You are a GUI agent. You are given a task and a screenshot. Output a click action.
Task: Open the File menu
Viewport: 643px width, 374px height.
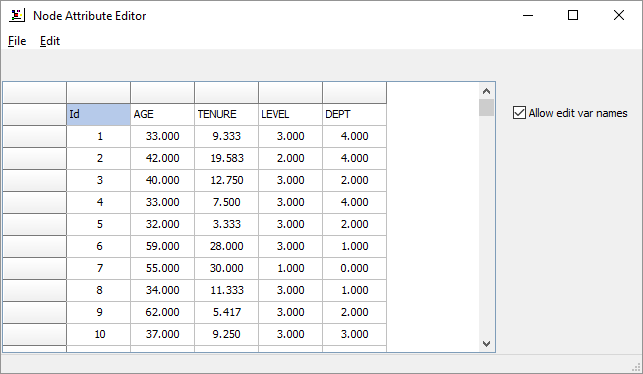tap(17, 41)
